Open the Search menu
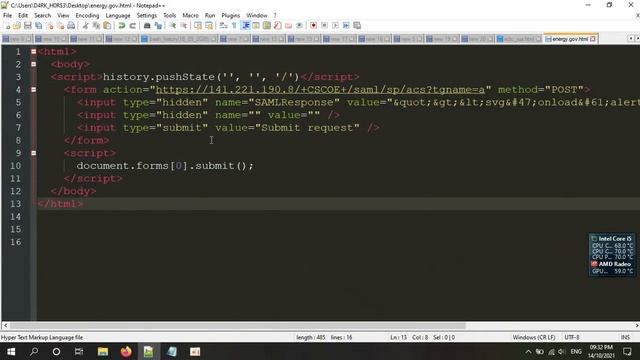This screenshot has height=360, width=640. (x=42, y=16)
